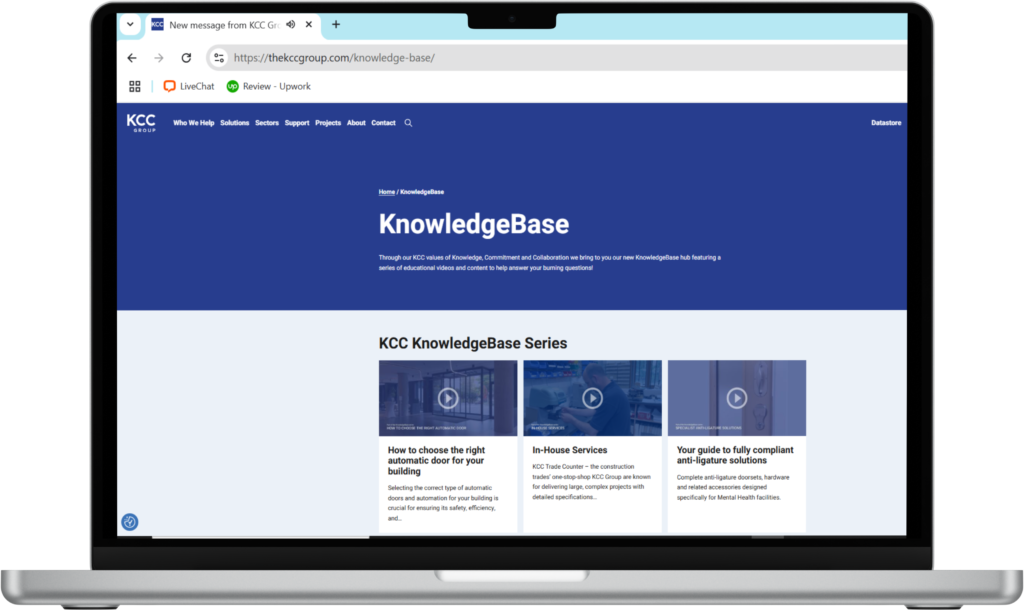This screenshot has height=610, width=1024.
Task: Open the Contact page link
Action: click(383, 123)
